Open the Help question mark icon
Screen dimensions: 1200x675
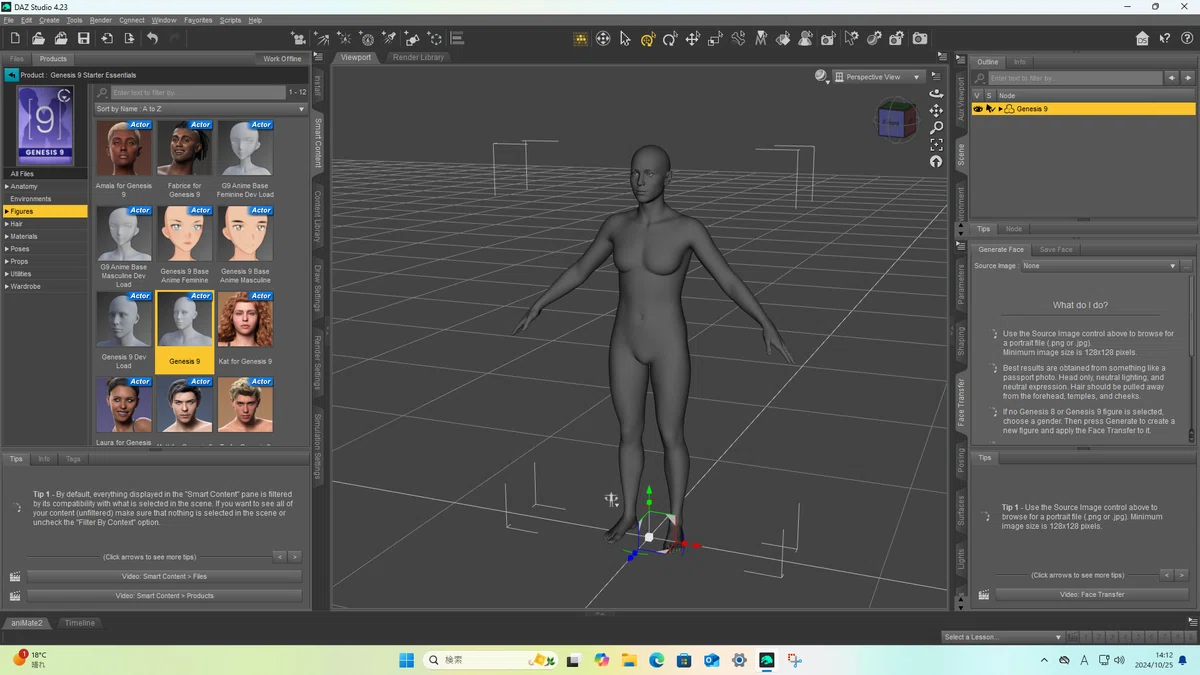coord(1187,39)
